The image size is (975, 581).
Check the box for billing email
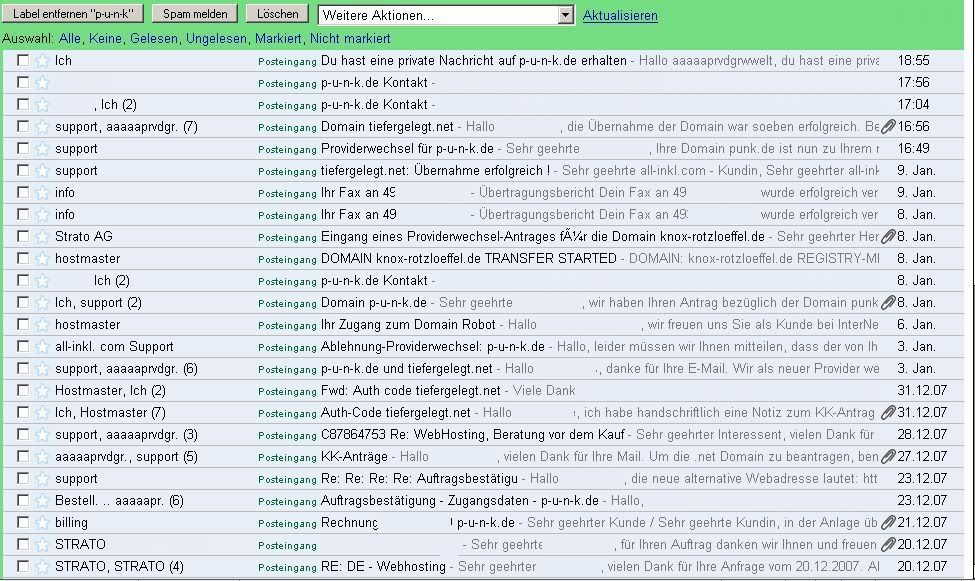[x=23, y=523]
